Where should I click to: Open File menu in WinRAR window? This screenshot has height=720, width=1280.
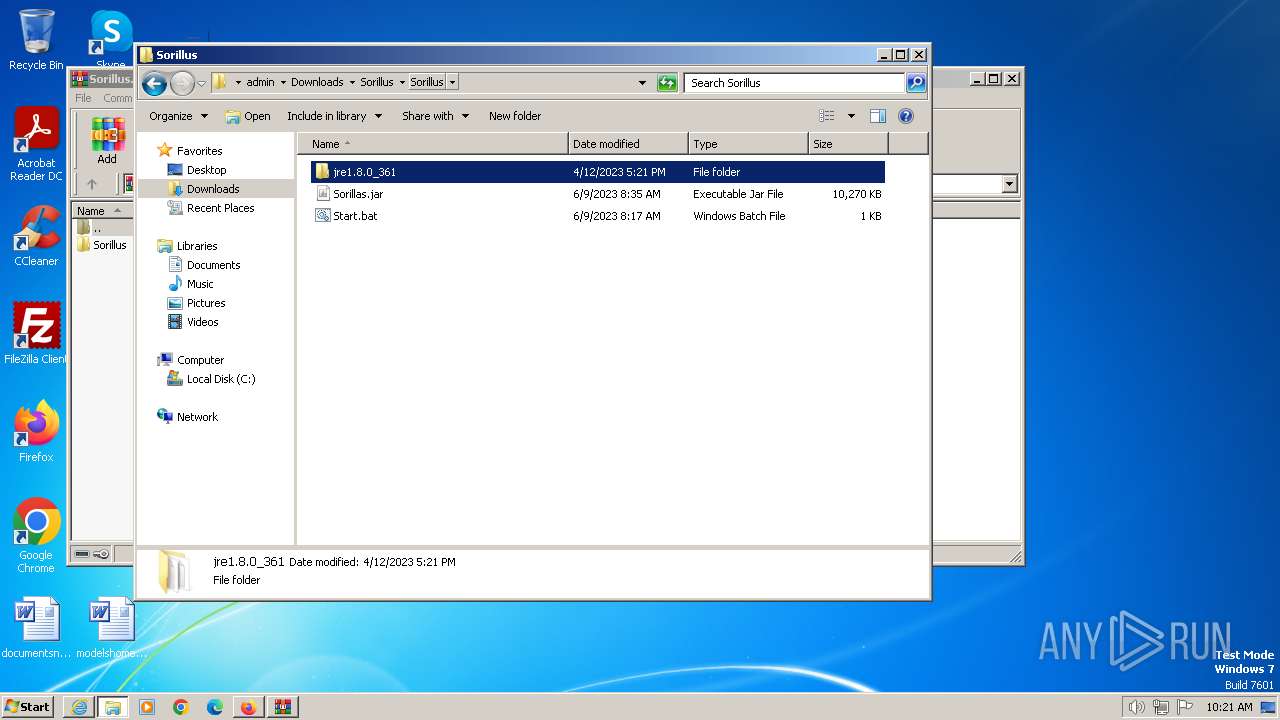83,98
